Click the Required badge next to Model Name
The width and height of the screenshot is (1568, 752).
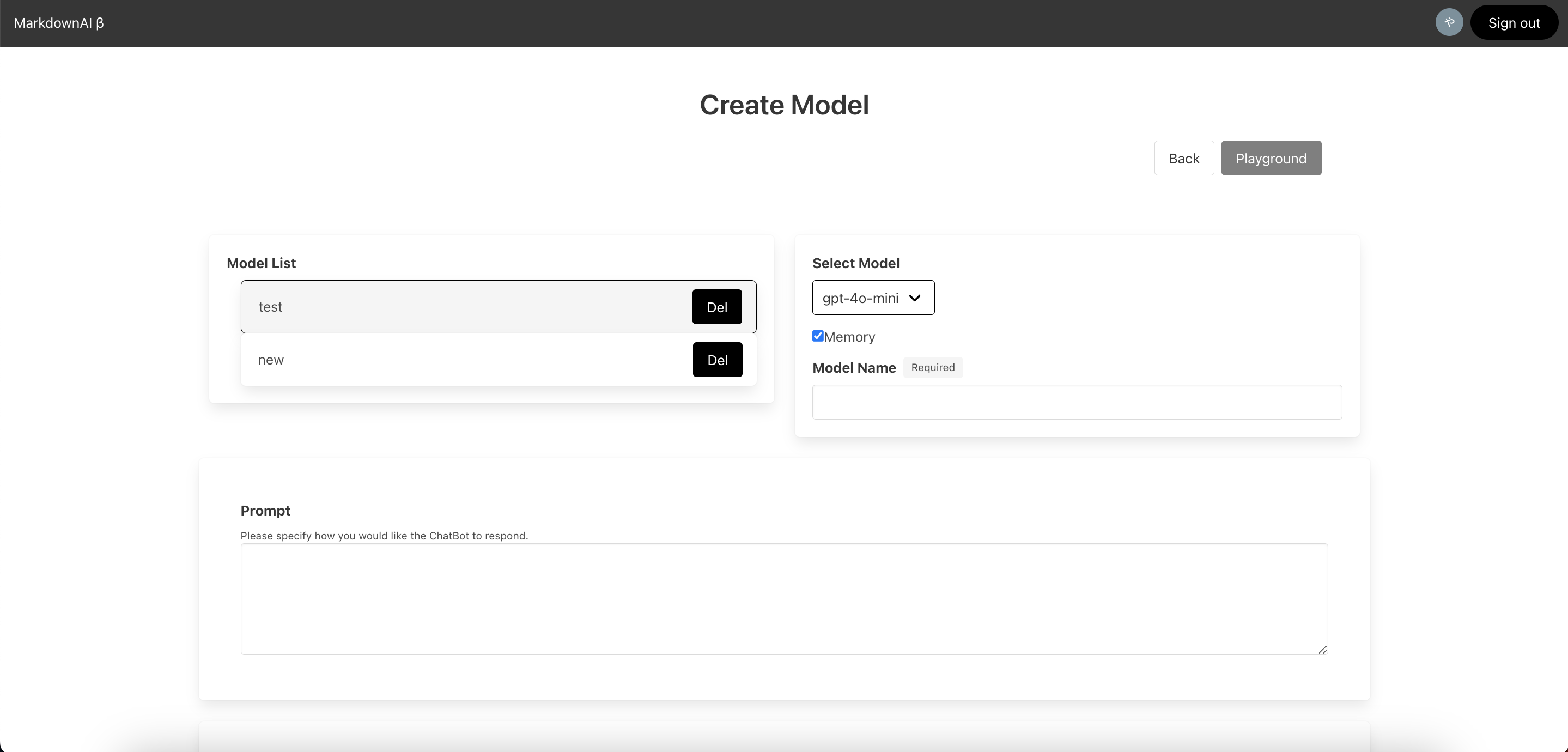tap(933, 368)
